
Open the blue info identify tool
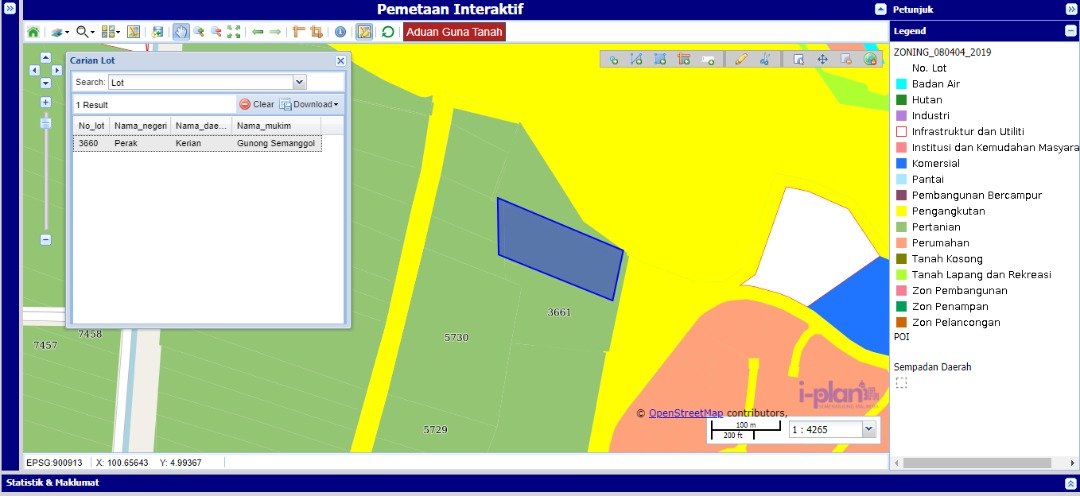pyautogui.click(x=340, y=32)
